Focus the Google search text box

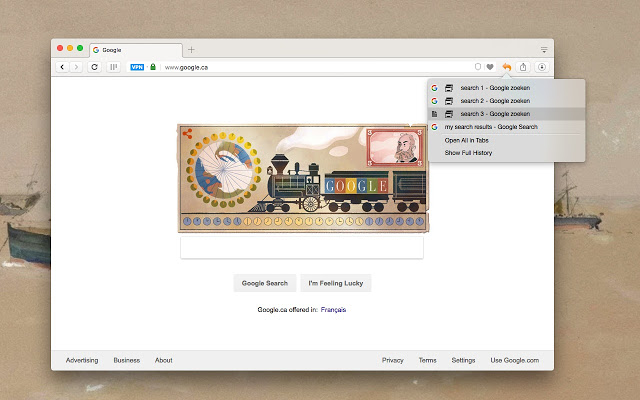point(302,248)
